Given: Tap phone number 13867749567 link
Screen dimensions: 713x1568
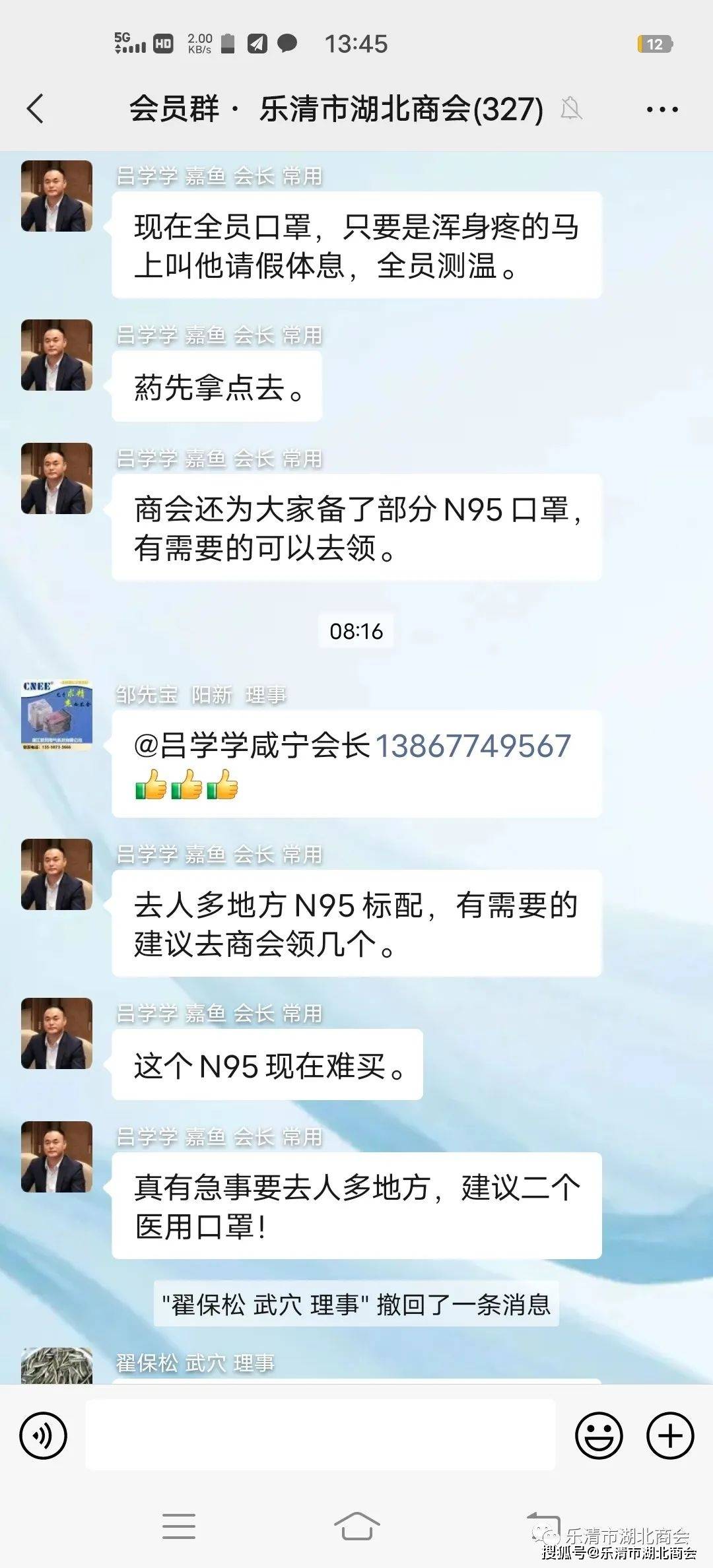Looking at the screenshot, I should (473, 746).
